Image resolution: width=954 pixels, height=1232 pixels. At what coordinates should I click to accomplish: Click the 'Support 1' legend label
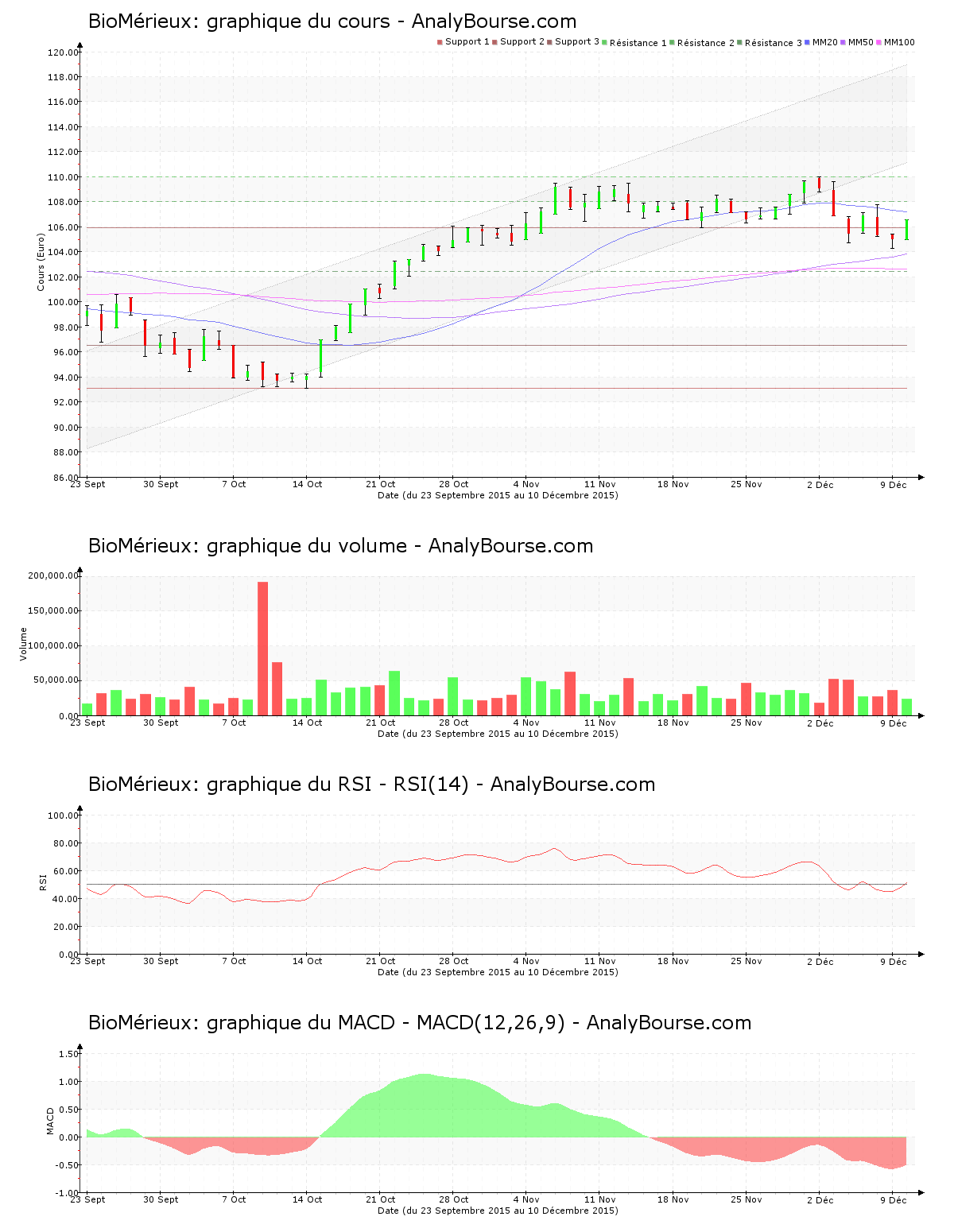[467, 42]
